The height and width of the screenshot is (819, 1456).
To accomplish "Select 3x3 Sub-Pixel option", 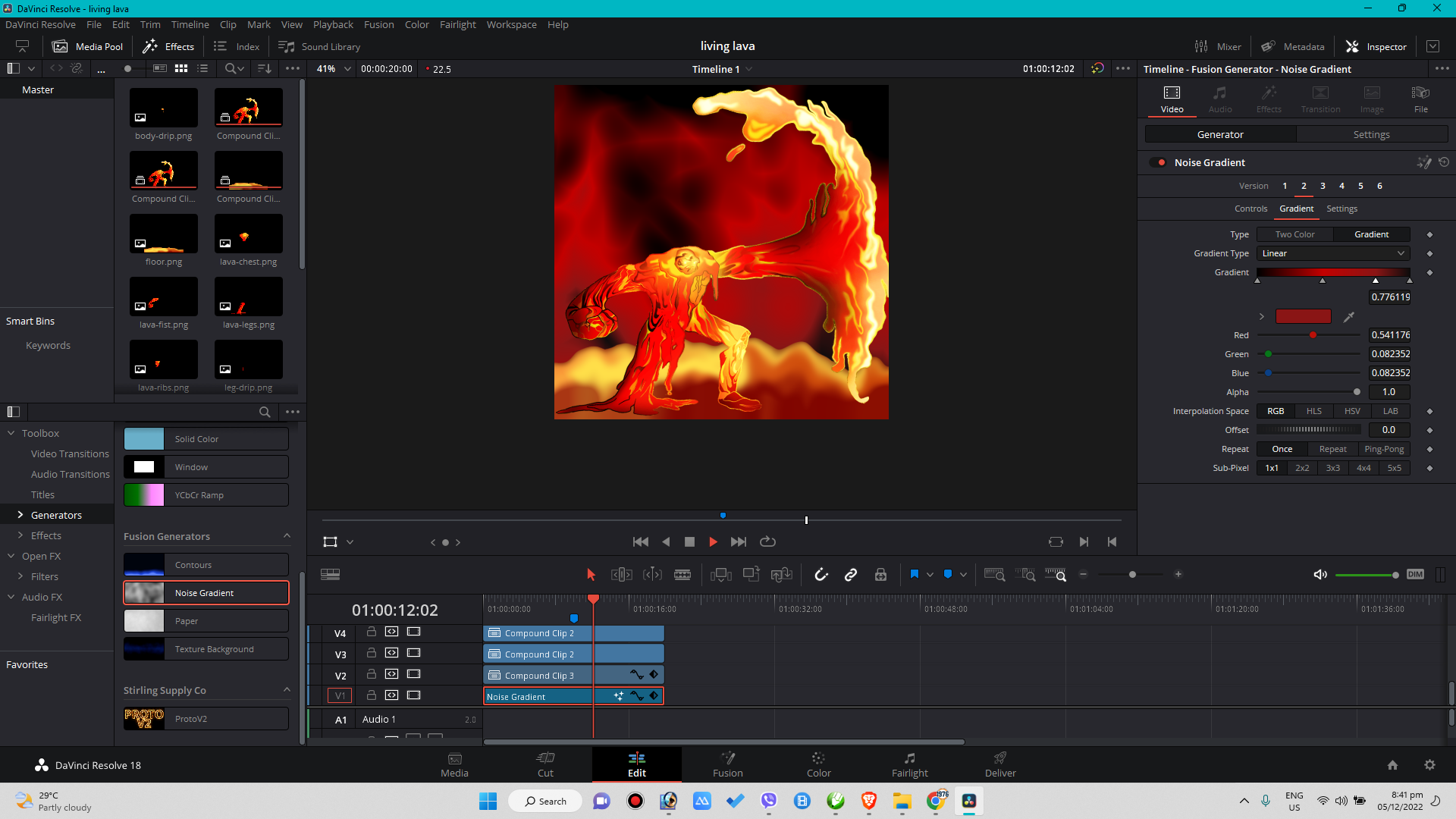I will click(1332, 468).
